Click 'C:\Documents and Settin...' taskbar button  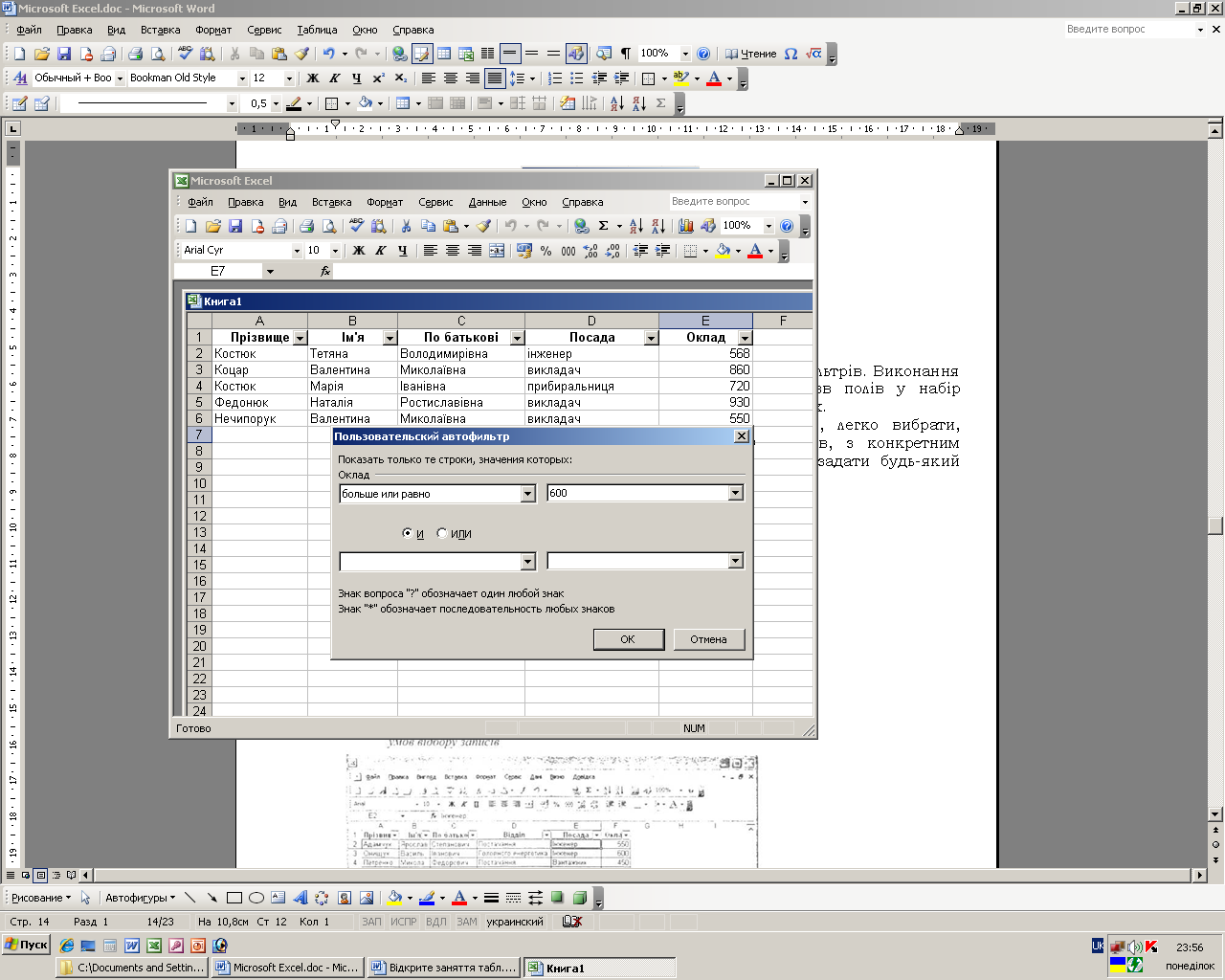click(x=132, y=968)
